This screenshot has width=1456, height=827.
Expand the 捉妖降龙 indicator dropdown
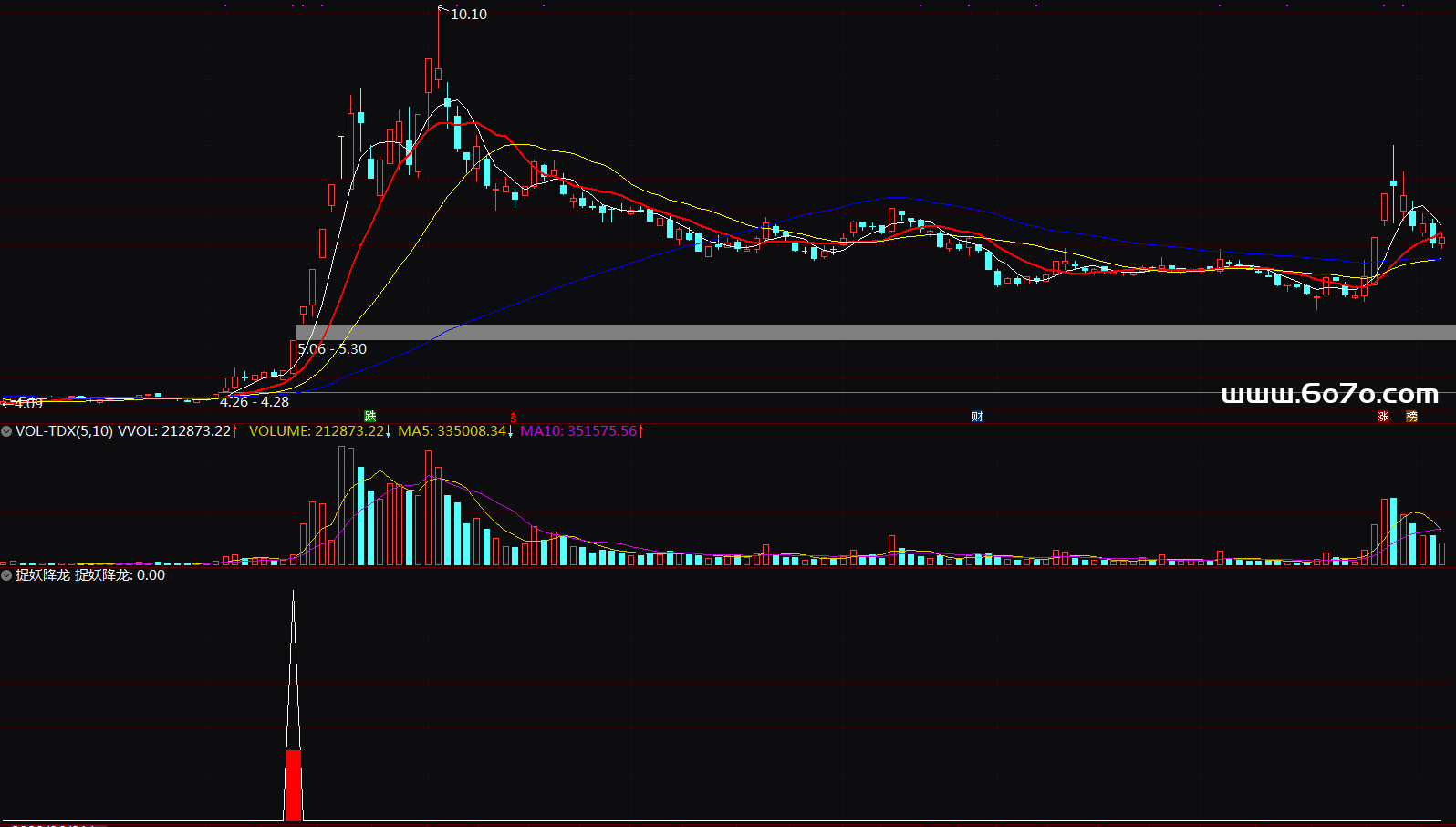(x=6, y=575)
